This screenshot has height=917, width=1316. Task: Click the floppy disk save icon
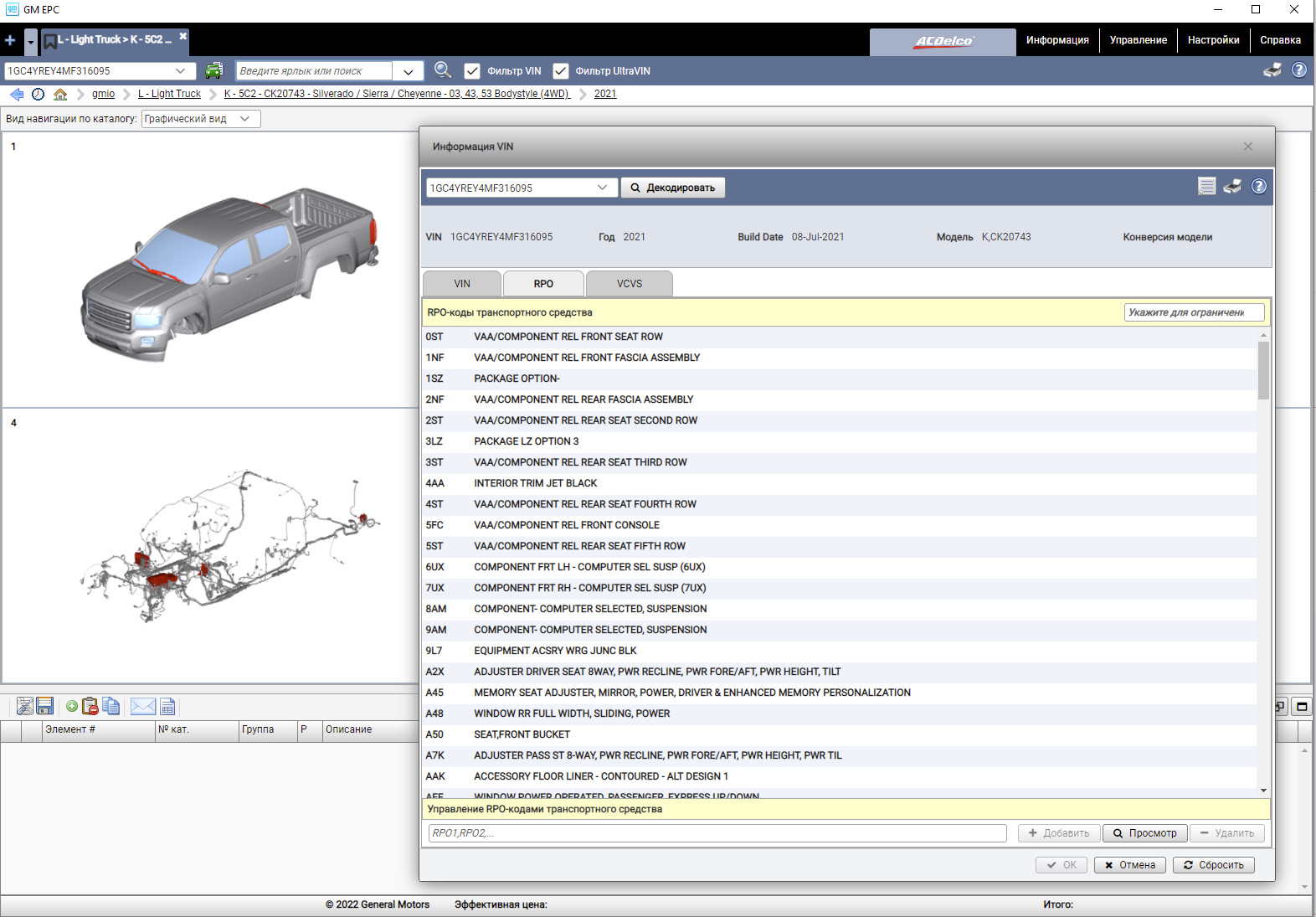(45, 706)
